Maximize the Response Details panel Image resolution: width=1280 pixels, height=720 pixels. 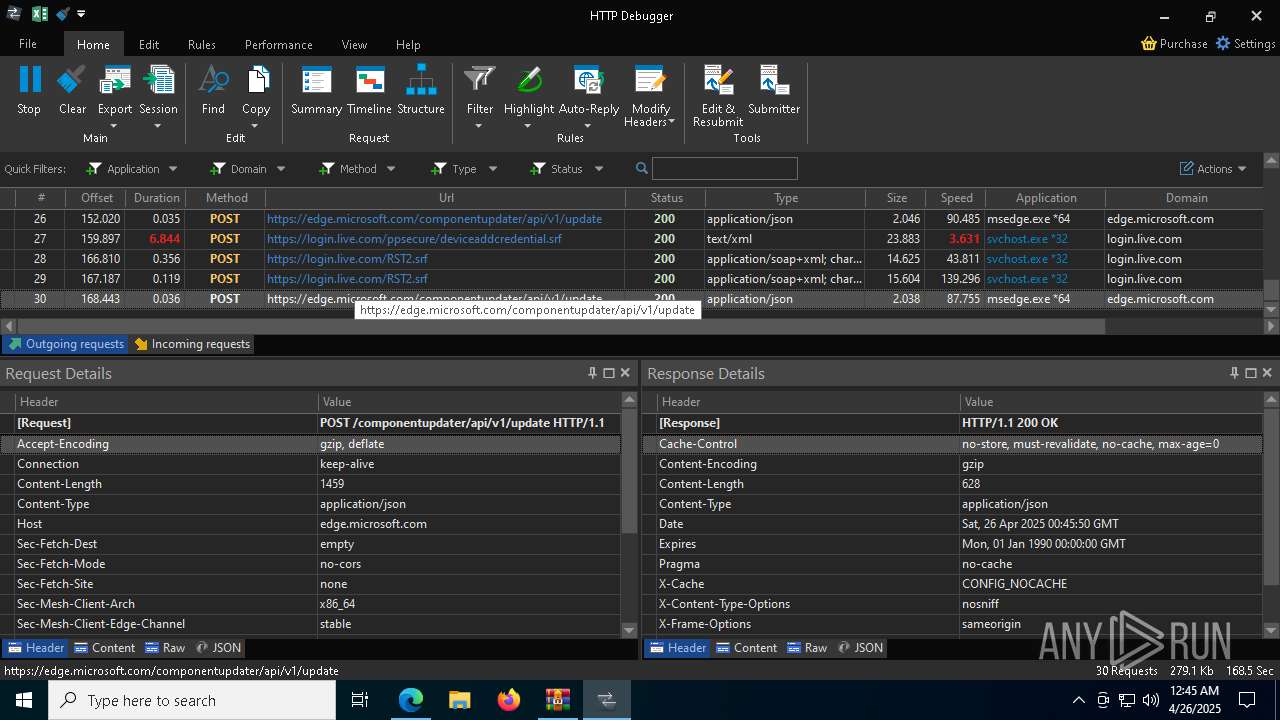[1250, 373]
